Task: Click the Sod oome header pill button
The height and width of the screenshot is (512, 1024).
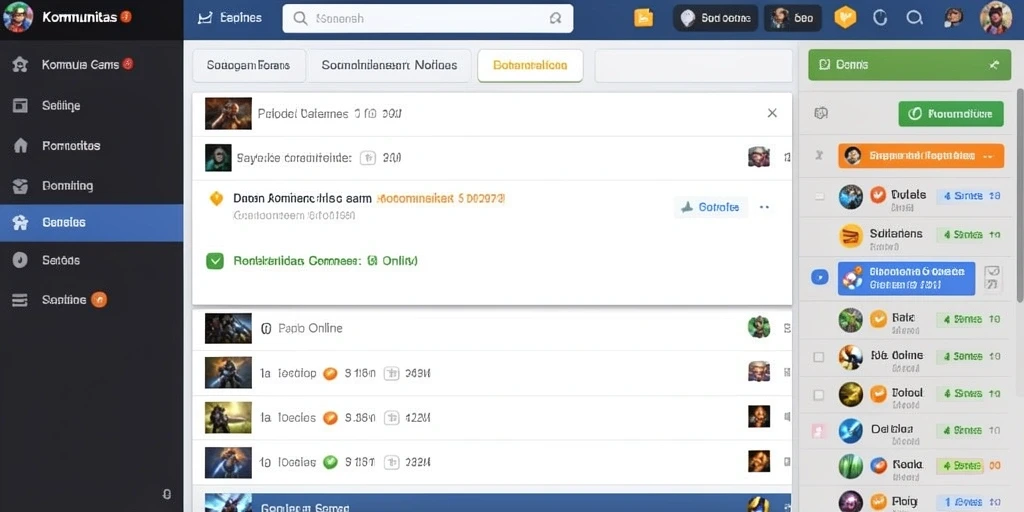Action: 716,18
